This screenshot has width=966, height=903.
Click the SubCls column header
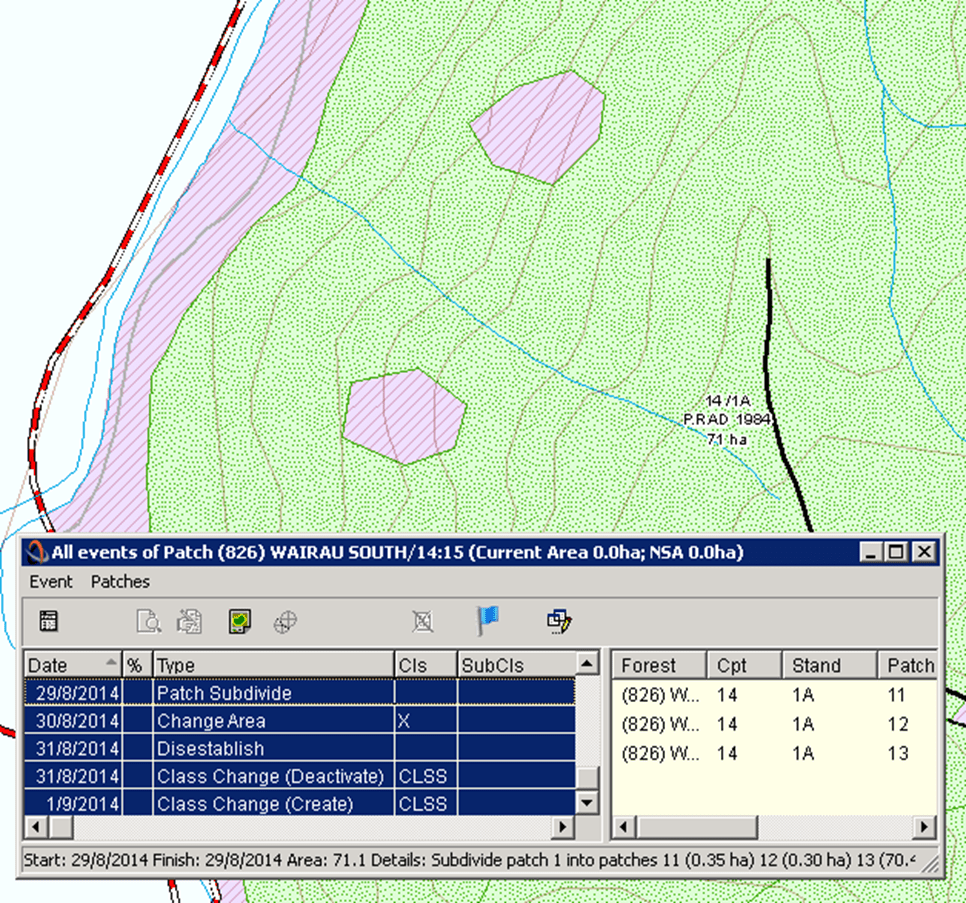[516, 665]
